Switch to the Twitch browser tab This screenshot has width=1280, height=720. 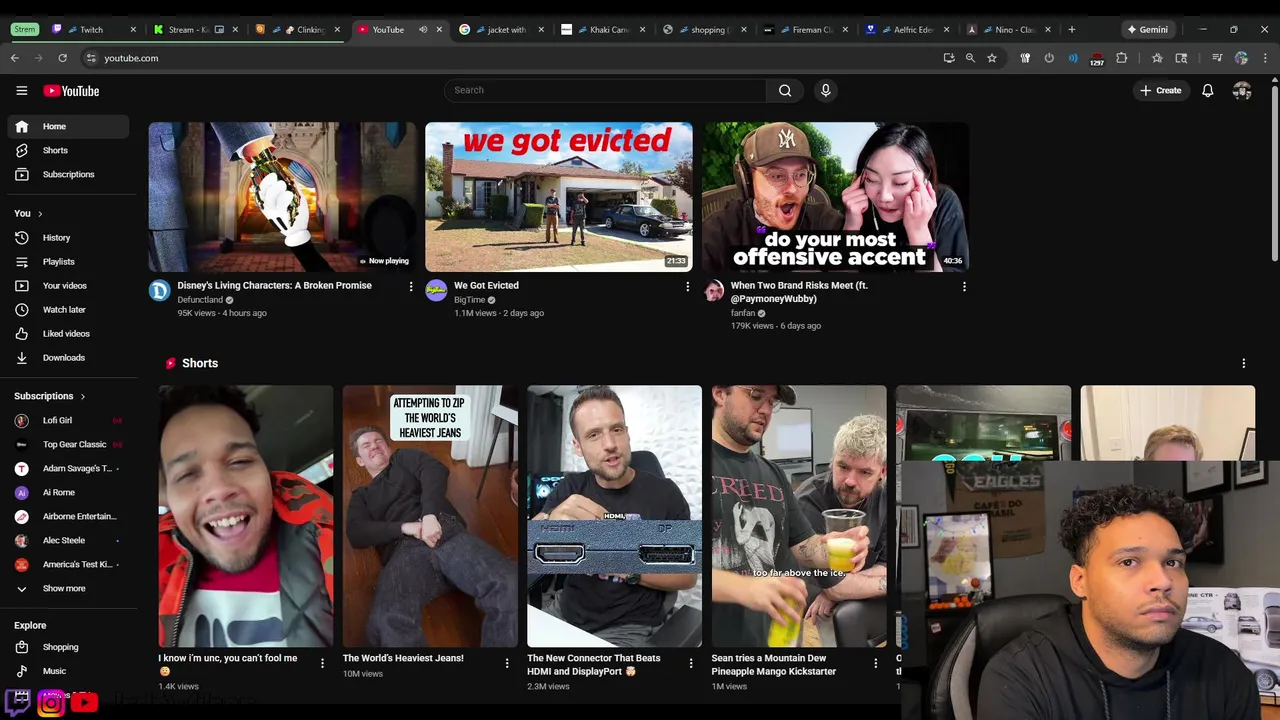tap(92, 30)
